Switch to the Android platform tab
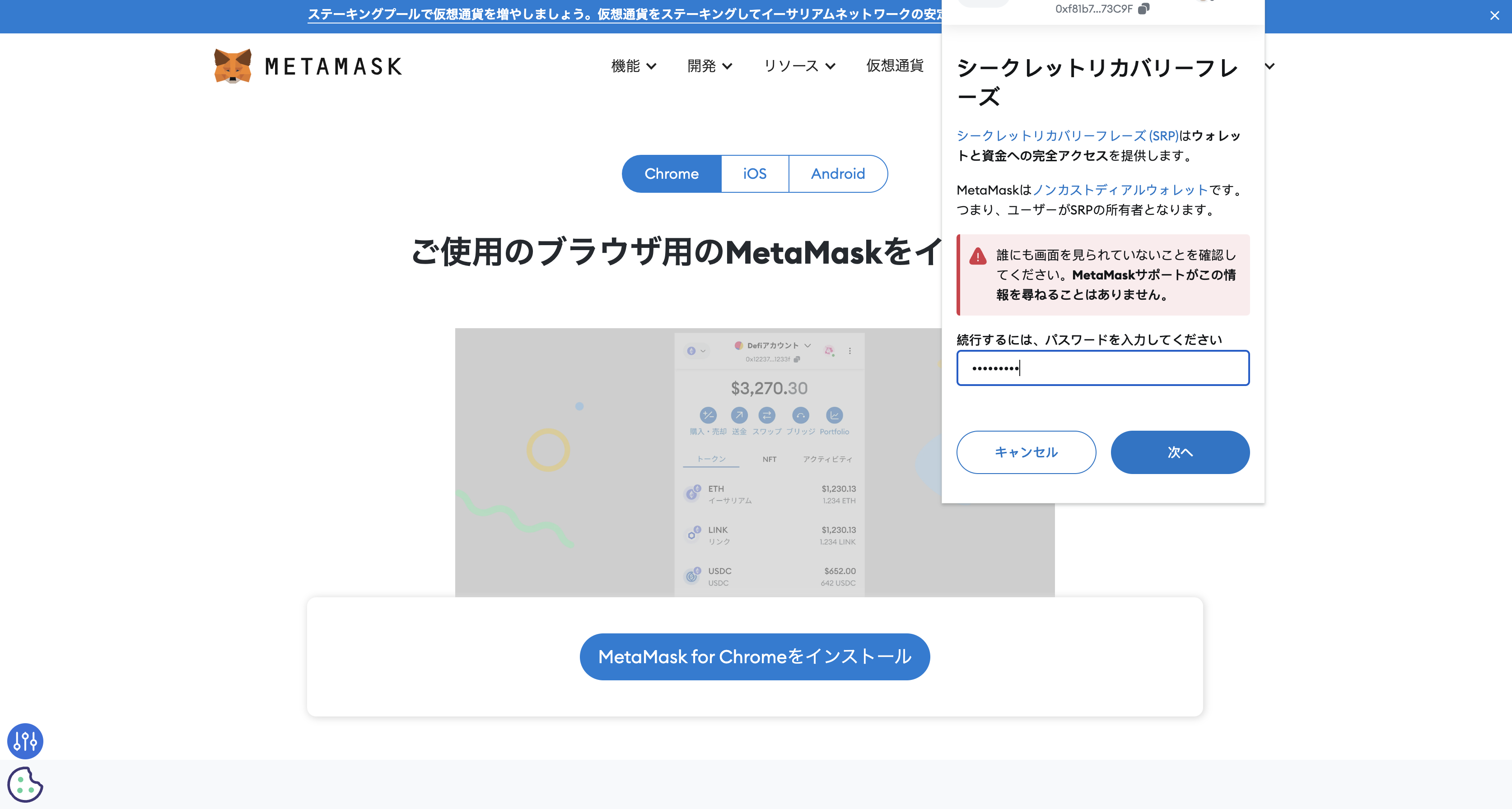This screenshot has height=809, width=1512. 838,174
